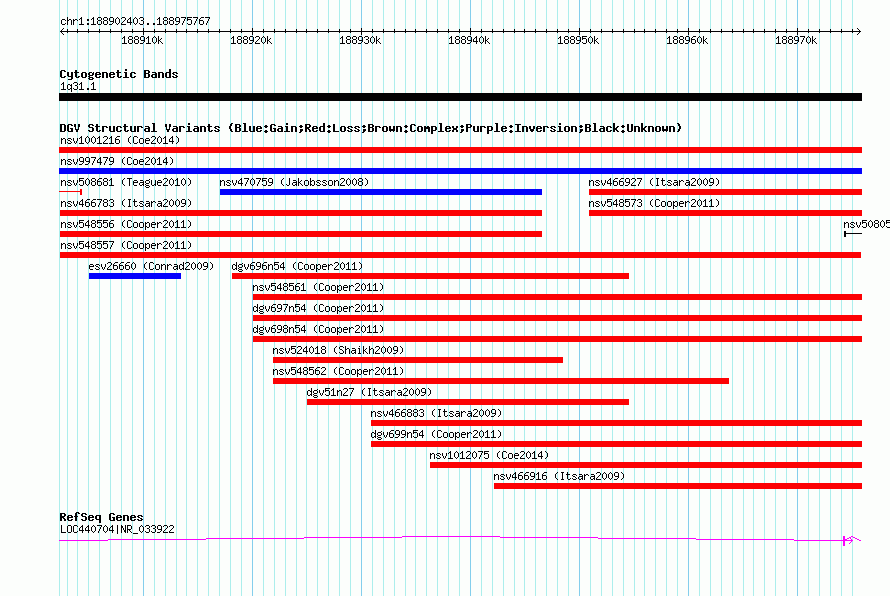The height and width of the screenshot is (596, 890).
Task: Click the 188930k ruler tick label
Action: coord(360,40)
